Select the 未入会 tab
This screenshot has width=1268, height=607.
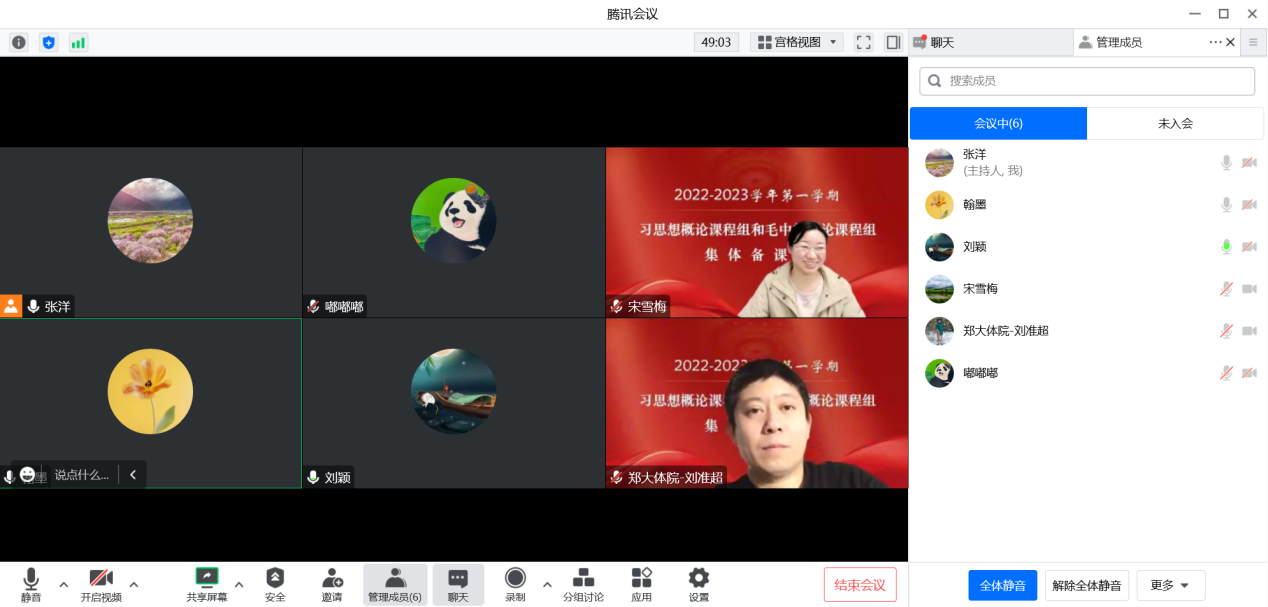click(1175, 123)
